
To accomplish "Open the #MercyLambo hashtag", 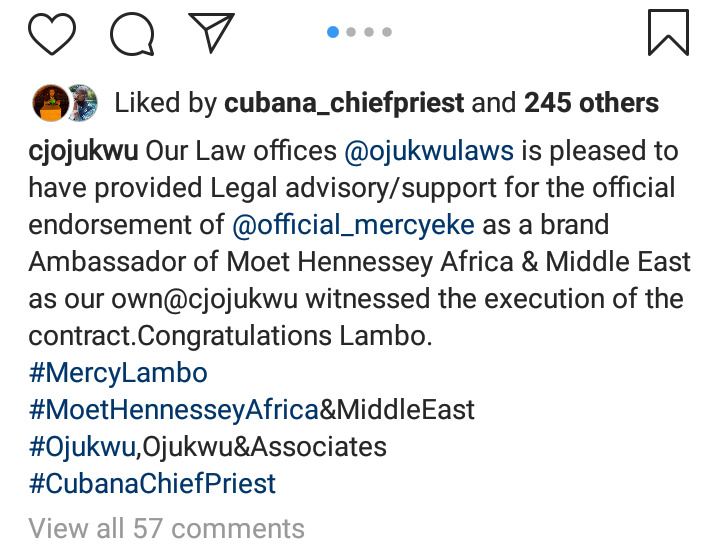I will [x=118, y=374].
